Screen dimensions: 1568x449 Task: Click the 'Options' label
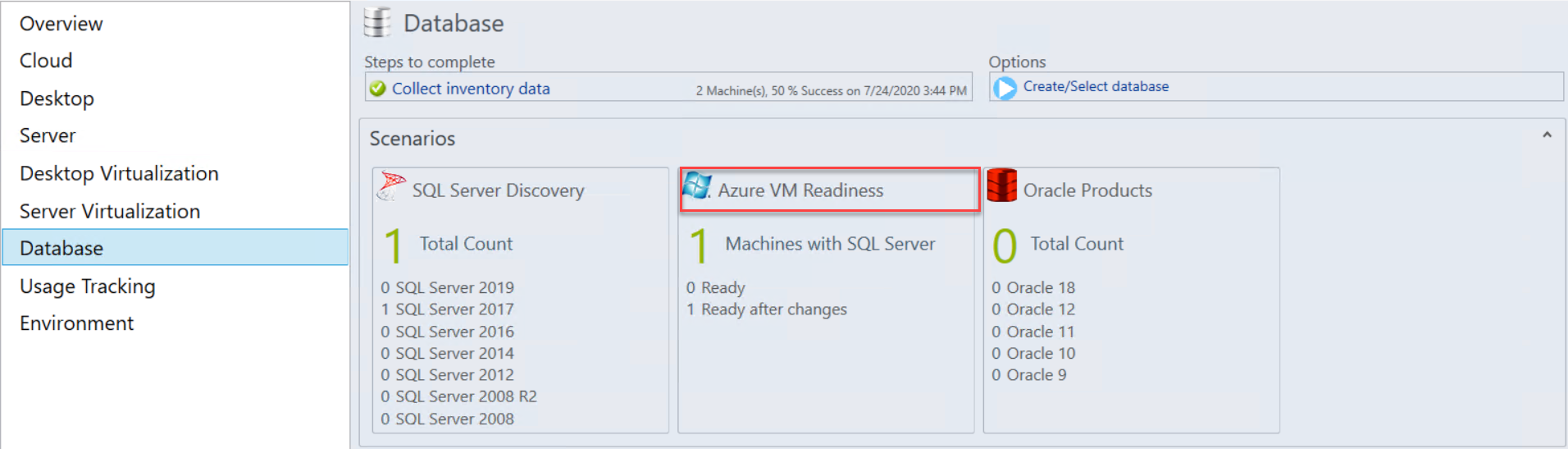coord(1017,62)
